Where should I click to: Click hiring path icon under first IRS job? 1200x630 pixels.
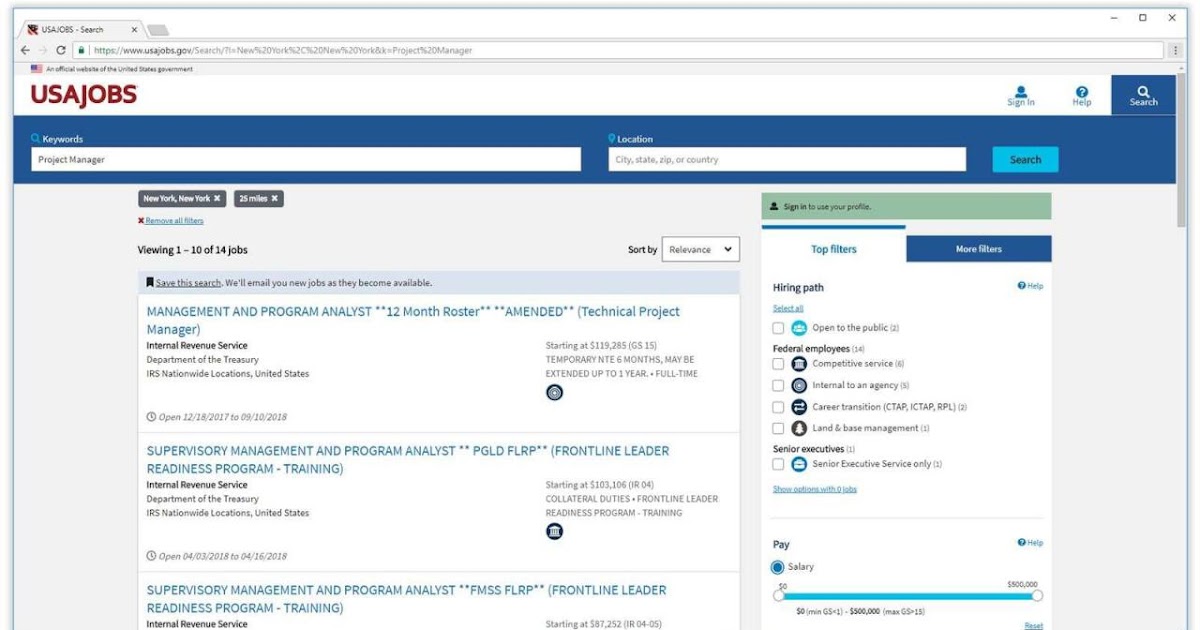click(x=554, y=393)
